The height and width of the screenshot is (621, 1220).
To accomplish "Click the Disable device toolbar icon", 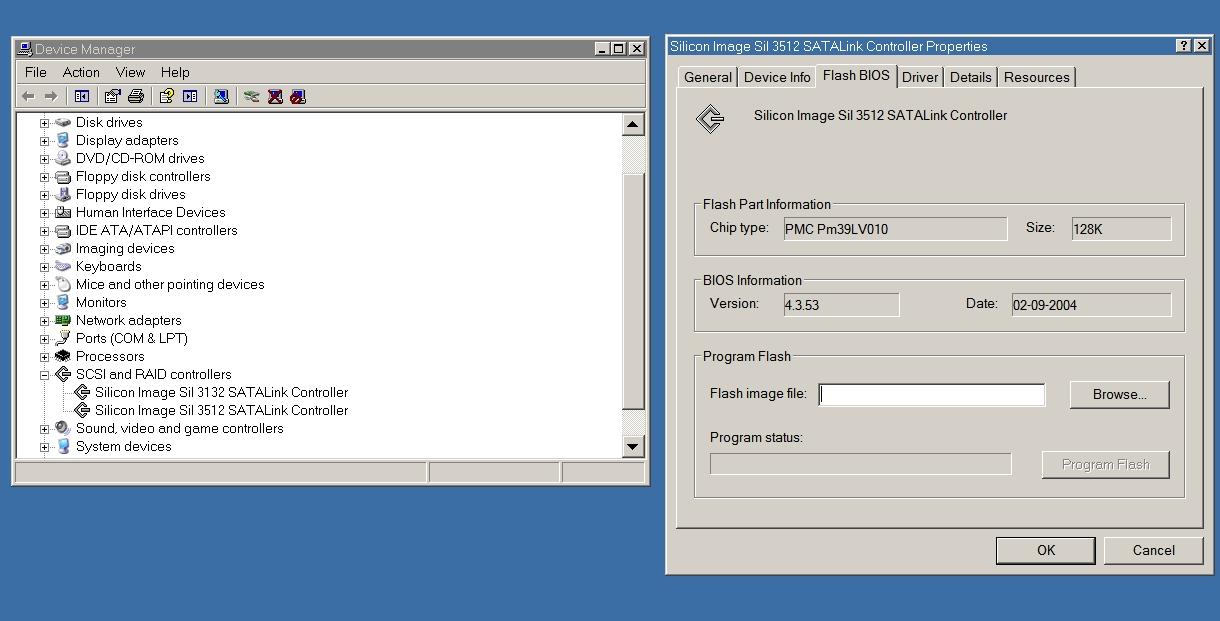I will point(297,96).
